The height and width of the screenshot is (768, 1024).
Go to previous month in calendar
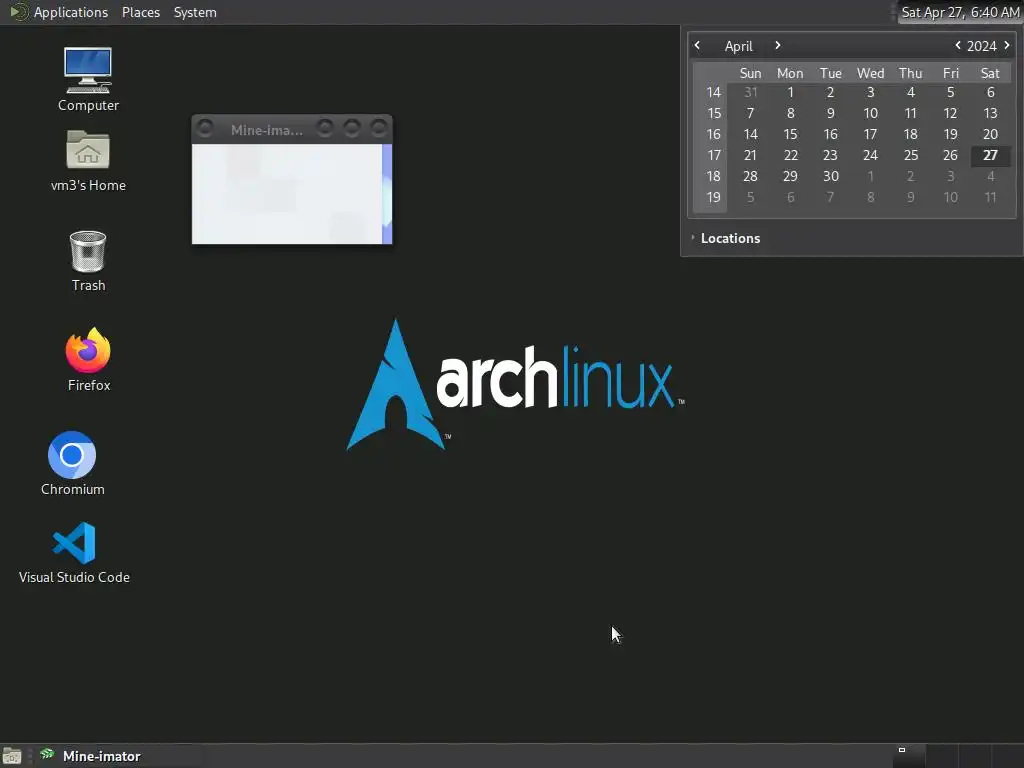[x=697, y=45]
